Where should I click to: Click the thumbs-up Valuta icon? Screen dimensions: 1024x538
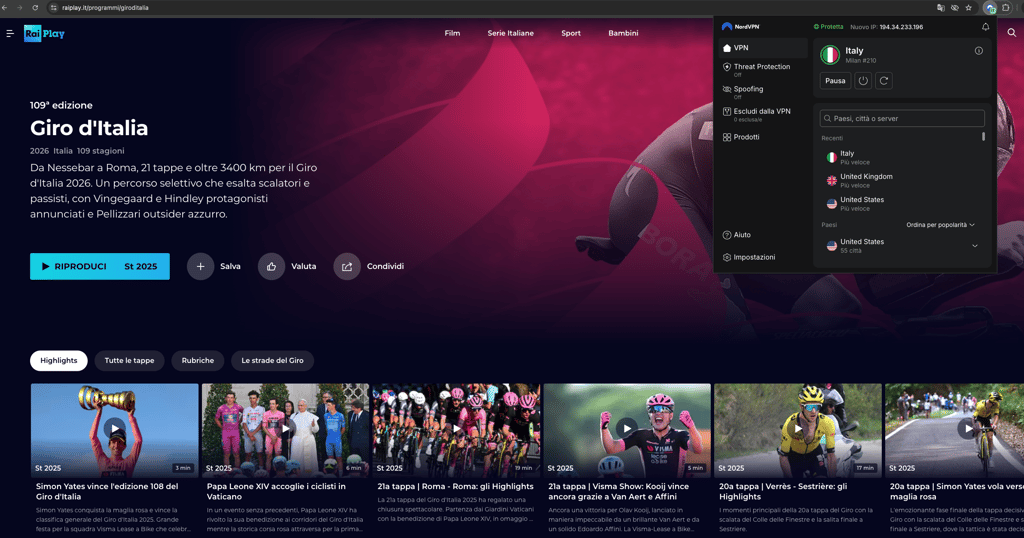[271, 266]
